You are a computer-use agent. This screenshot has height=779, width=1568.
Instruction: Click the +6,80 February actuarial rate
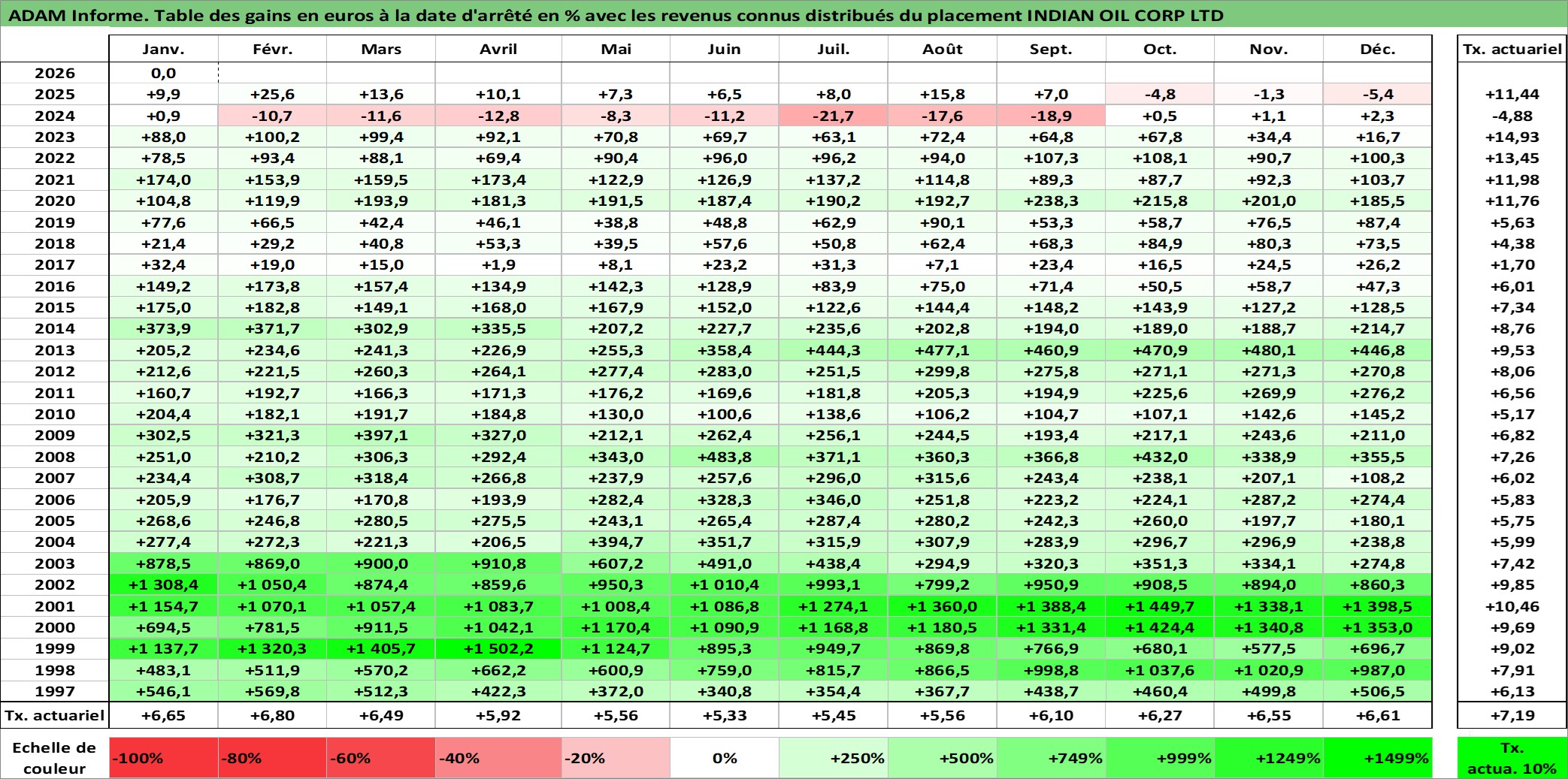[273, 715]
